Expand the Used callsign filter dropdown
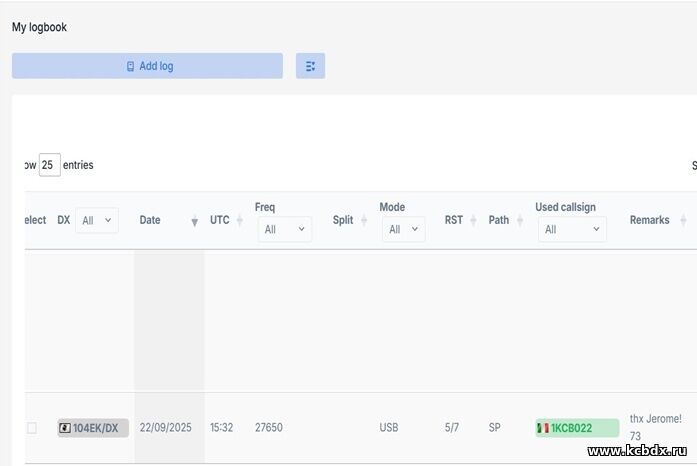This screenshot has height=466, width=697. point(570,229)
